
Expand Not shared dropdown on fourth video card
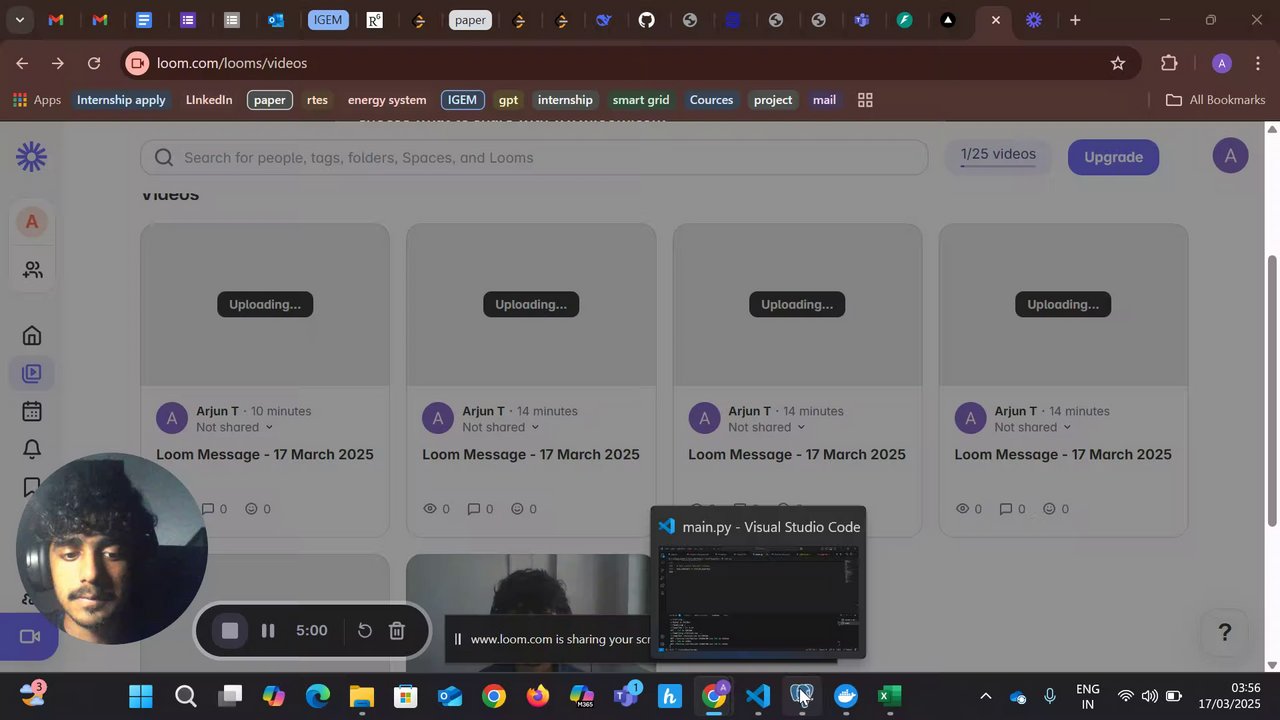[x=1033, y=427]
